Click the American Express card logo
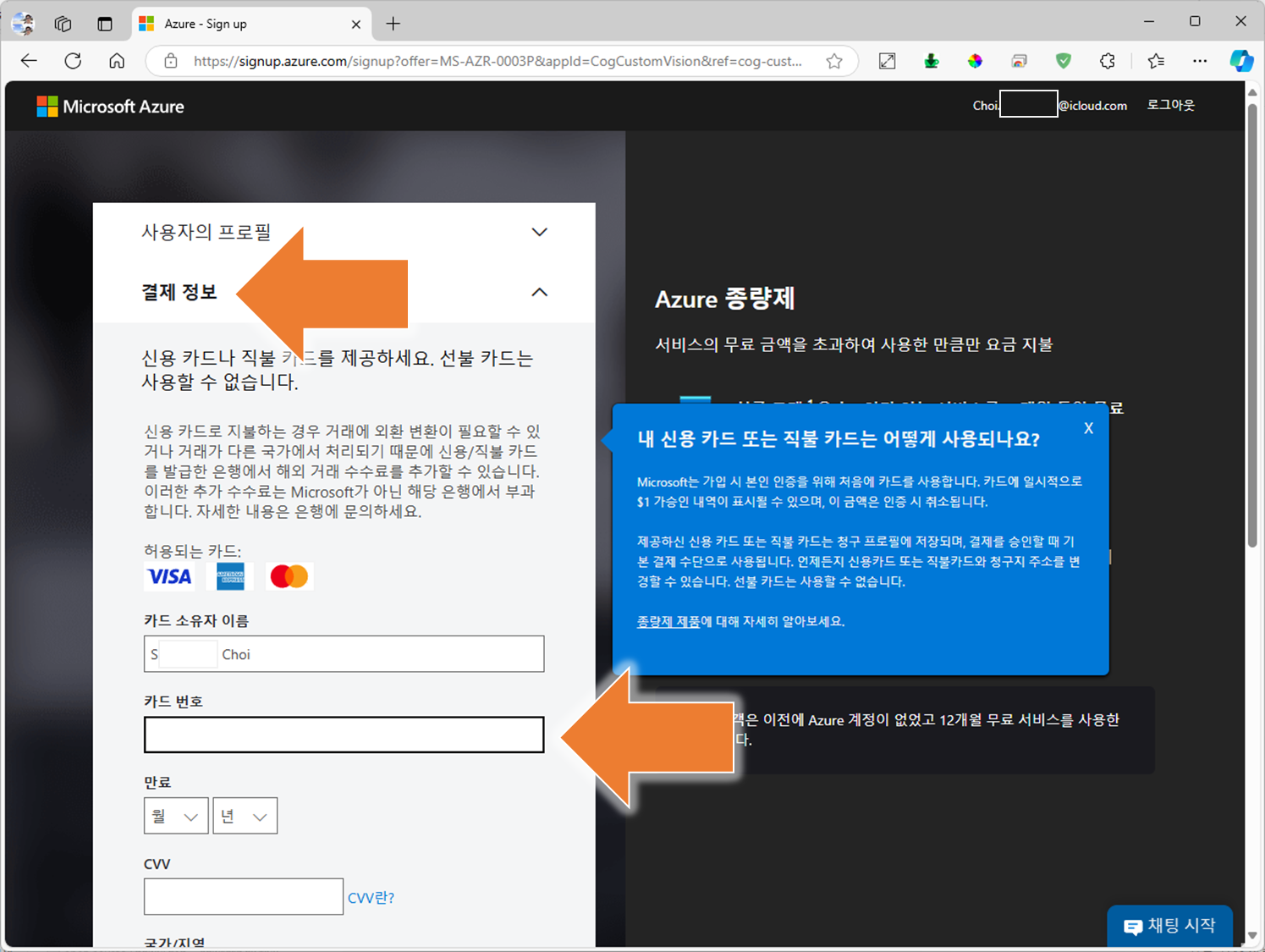The height and width of the screenshot is (952, 1265). tap(230, 576)
